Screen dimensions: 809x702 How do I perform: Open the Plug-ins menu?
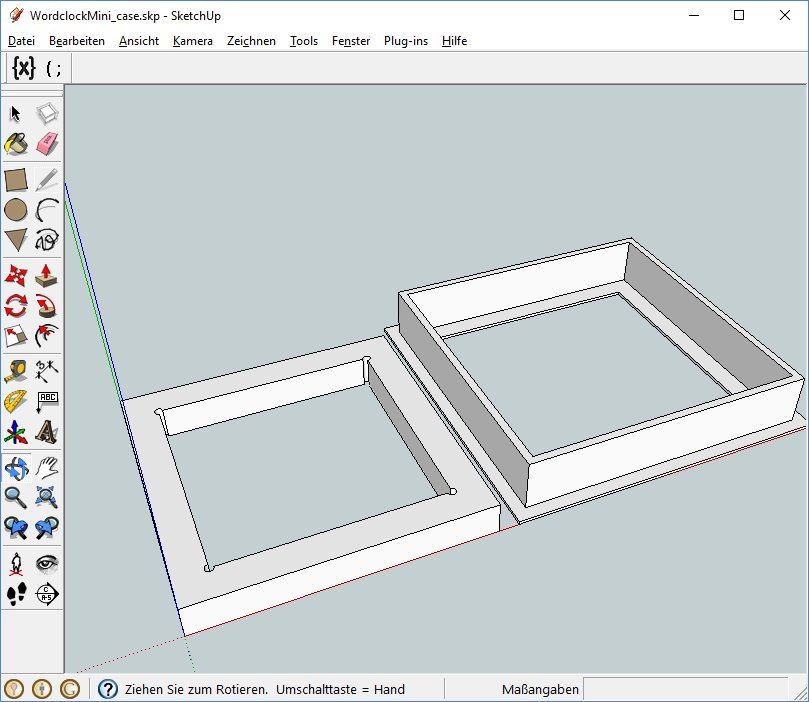(x=405, y=41)
